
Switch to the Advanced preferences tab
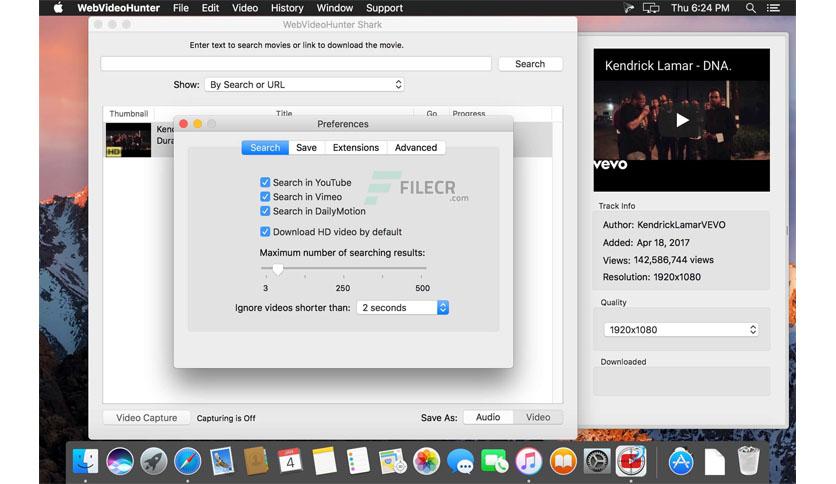pos(416,148)
